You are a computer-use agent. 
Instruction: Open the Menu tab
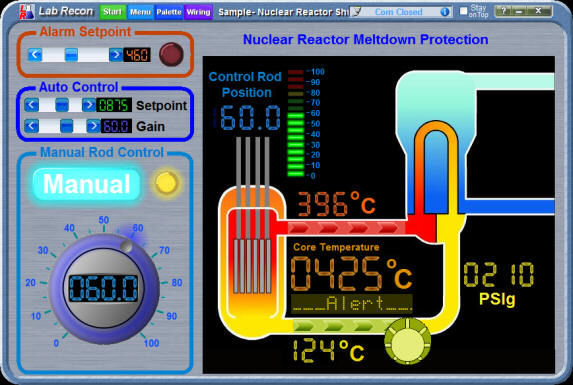(140, 12)
